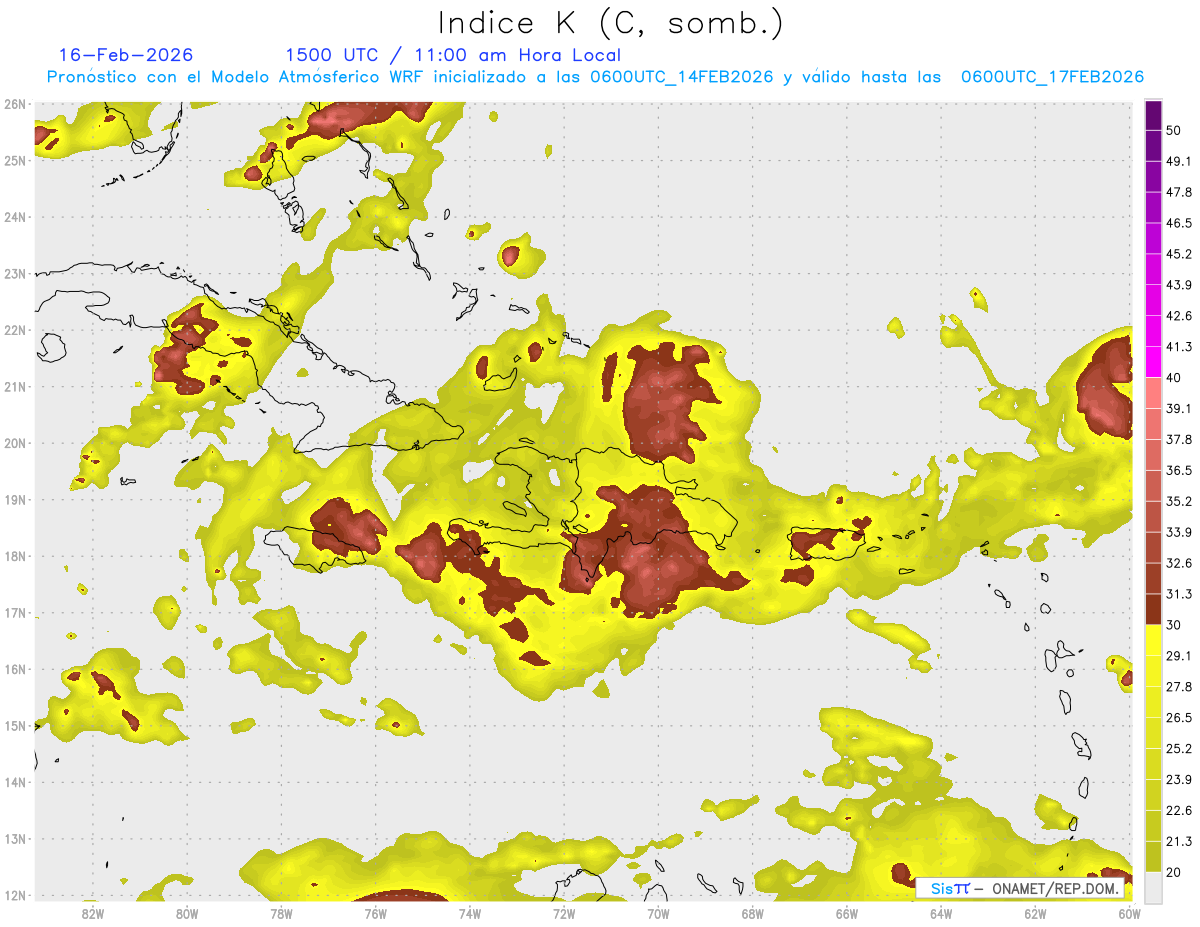Click the title "Indice K (C, somb.)"
This screenshot has height=927, width=1200.
[610, 24]
